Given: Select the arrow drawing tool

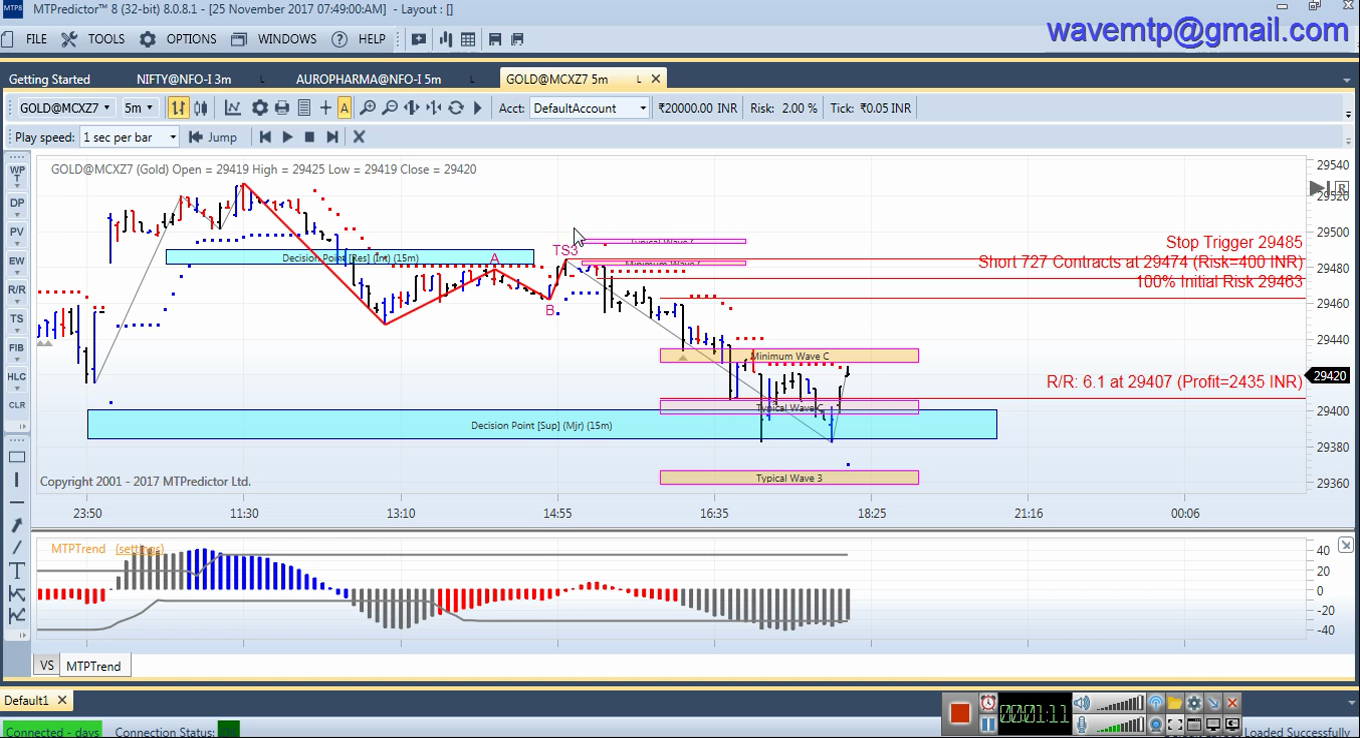Looking at the screenshot, I should (17, 525).
